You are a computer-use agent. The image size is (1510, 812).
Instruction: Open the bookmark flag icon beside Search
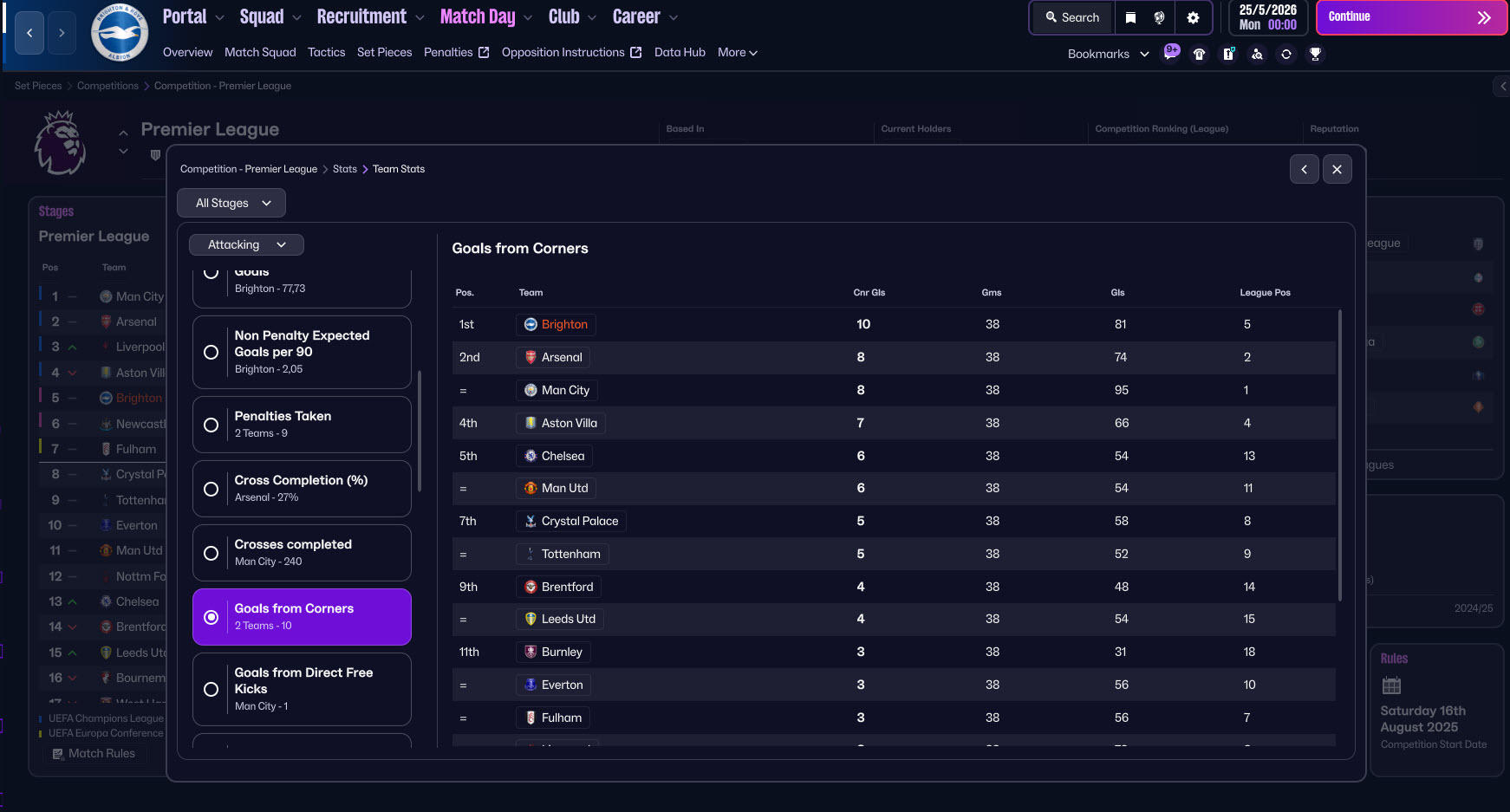pyautogui.click(x=1130, y=17)
